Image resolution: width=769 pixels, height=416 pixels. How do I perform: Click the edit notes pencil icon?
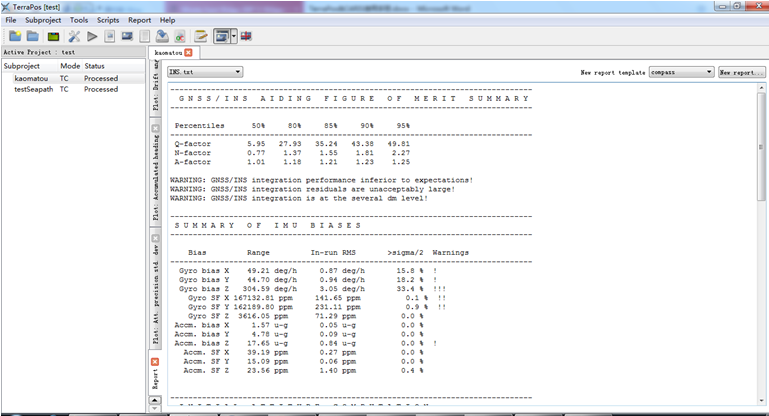pos(200,36)
